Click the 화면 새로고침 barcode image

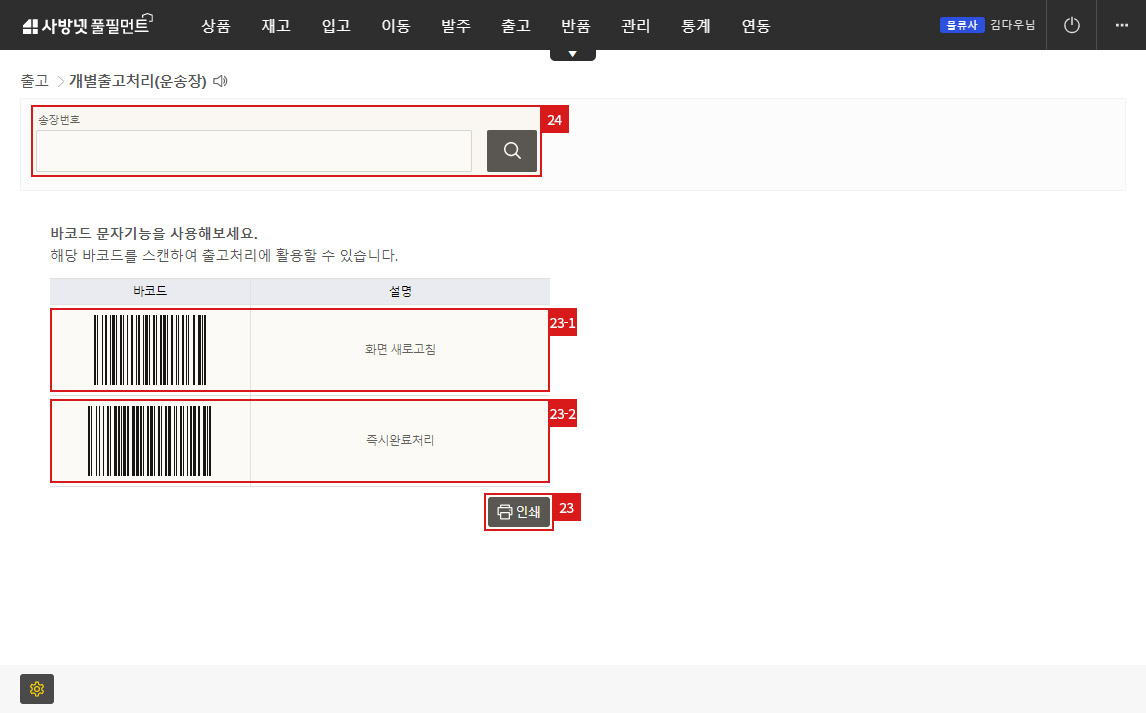point(150,350)
